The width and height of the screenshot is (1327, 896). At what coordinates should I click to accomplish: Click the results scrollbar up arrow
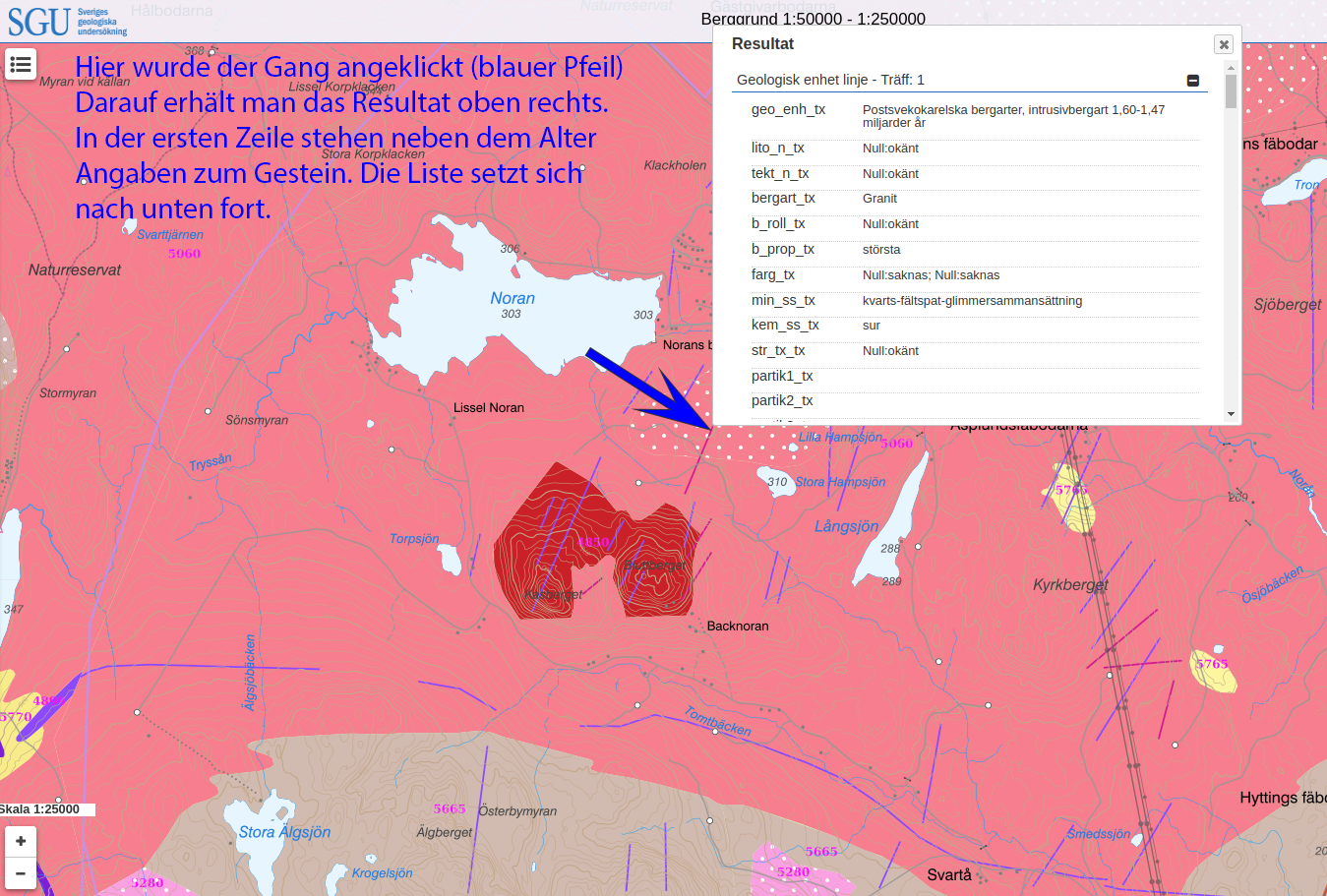[1231, 67]
